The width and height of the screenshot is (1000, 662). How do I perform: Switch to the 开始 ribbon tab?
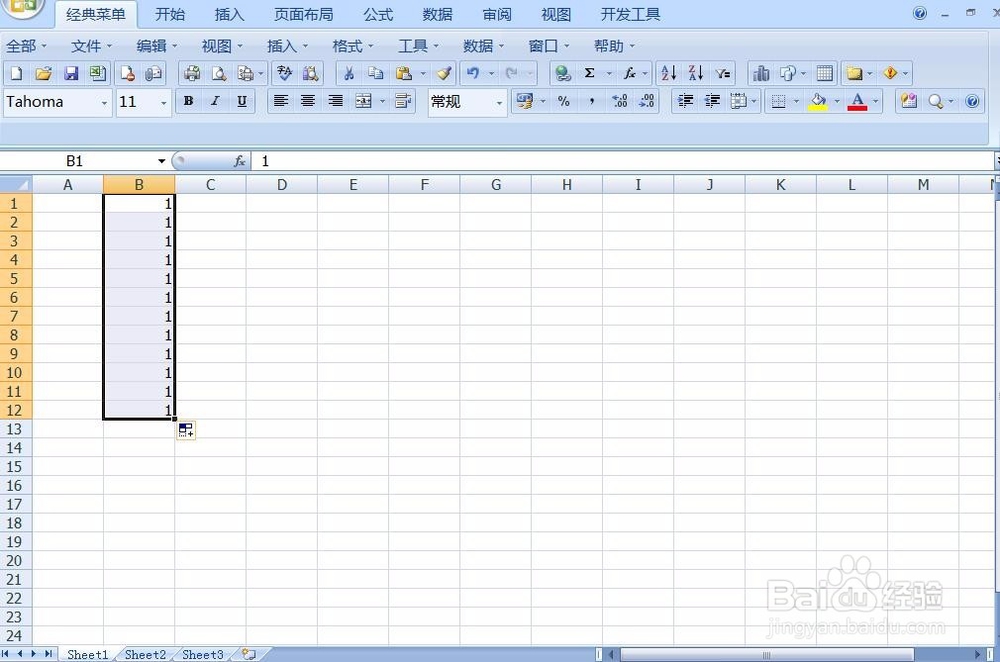coord(170,14)
